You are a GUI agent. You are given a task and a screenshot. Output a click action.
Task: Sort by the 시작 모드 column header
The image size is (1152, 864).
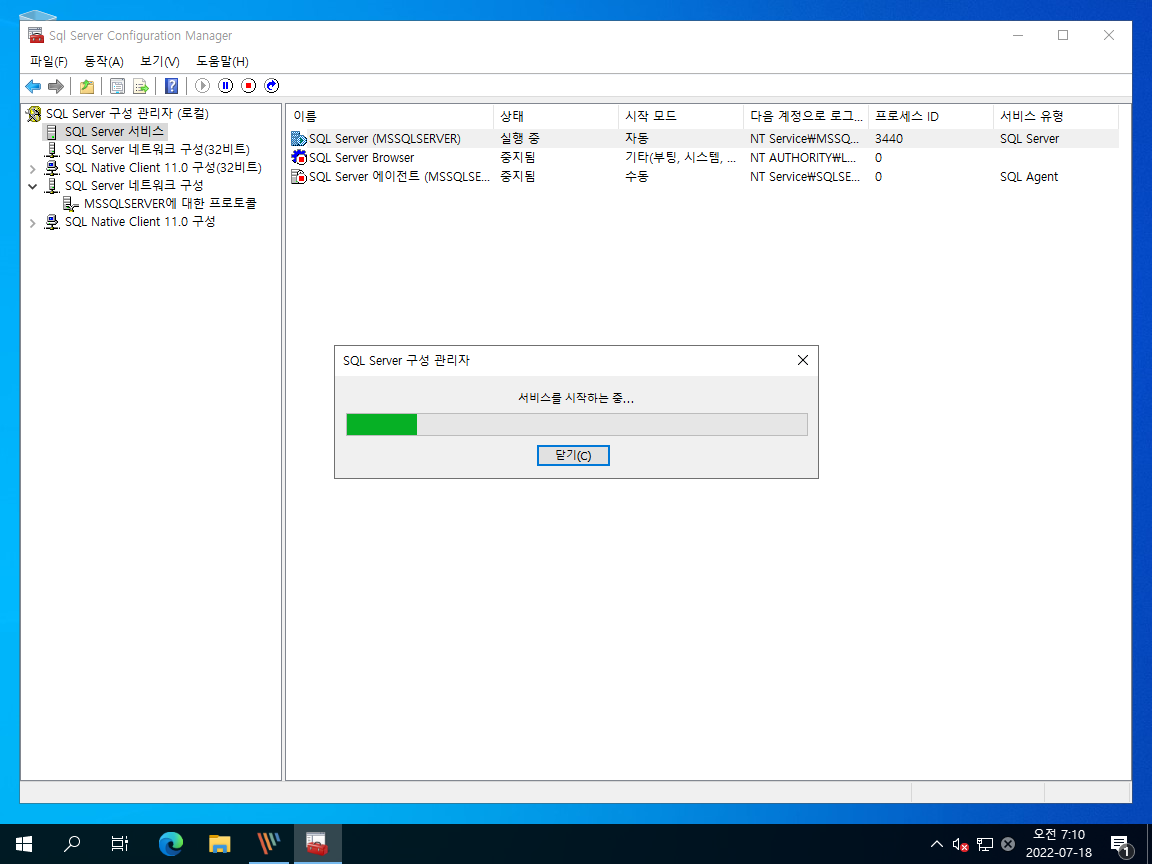click(681, 116)
